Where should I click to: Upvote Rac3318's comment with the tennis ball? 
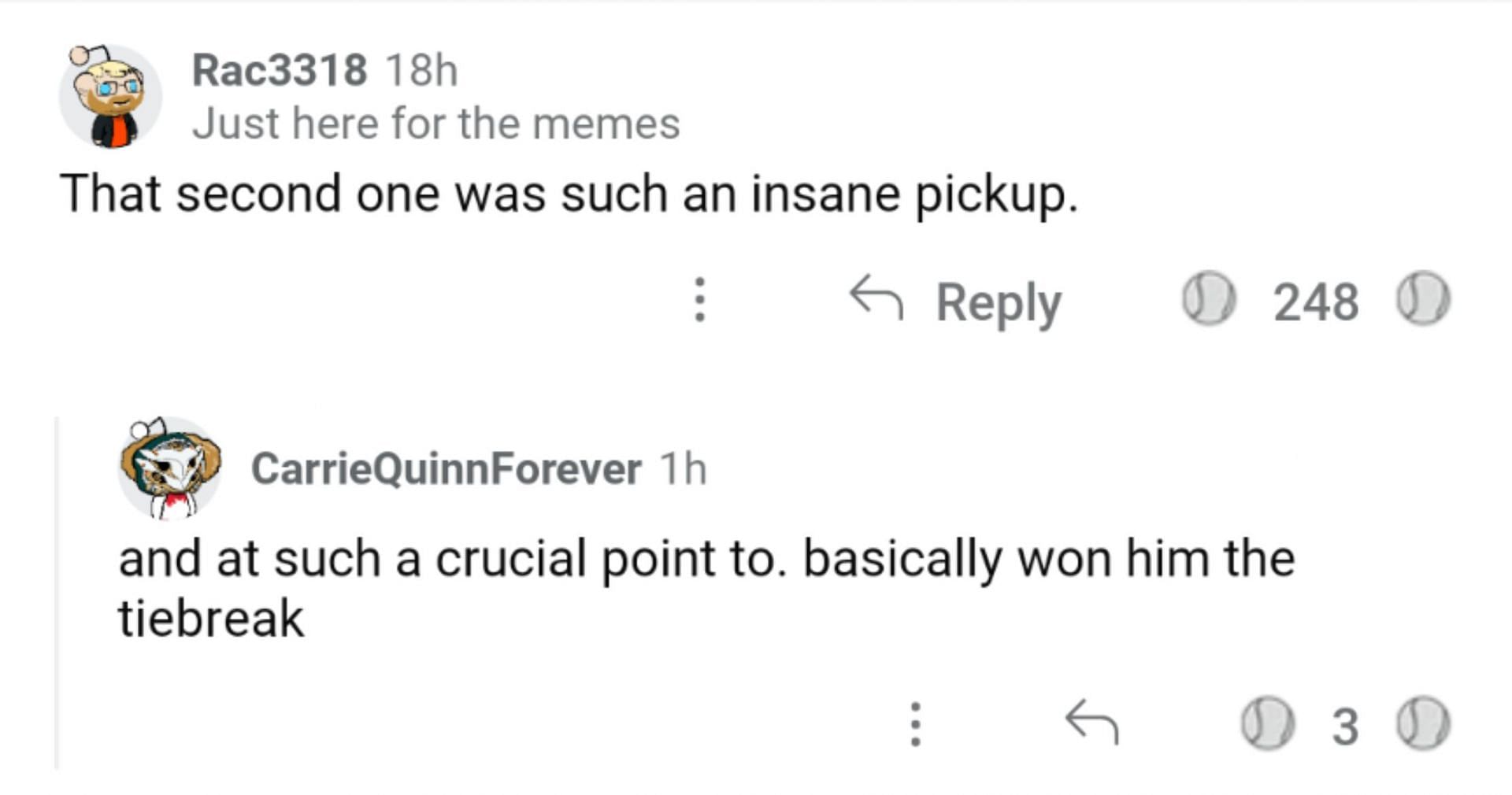click(x=1208, y=299)
